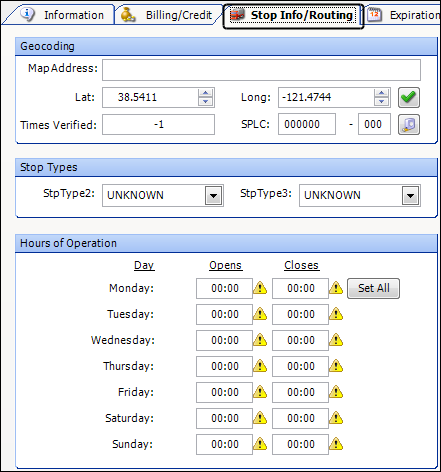Decrease Long value with down arrow
This screenshot has height=472, width=441.
(381, 101)
